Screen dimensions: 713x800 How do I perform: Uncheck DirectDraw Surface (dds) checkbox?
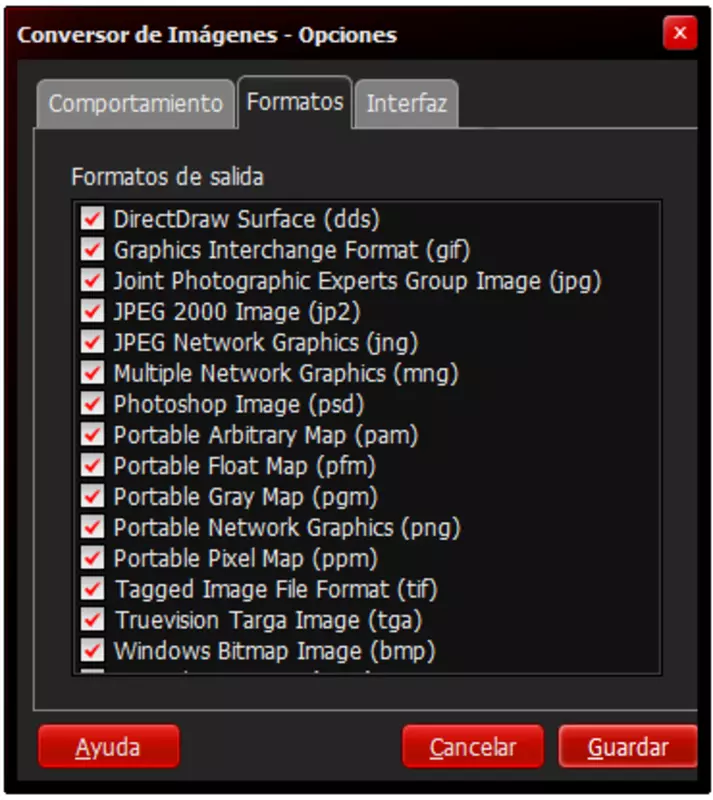pyautogui.click(x=92, y=219)
